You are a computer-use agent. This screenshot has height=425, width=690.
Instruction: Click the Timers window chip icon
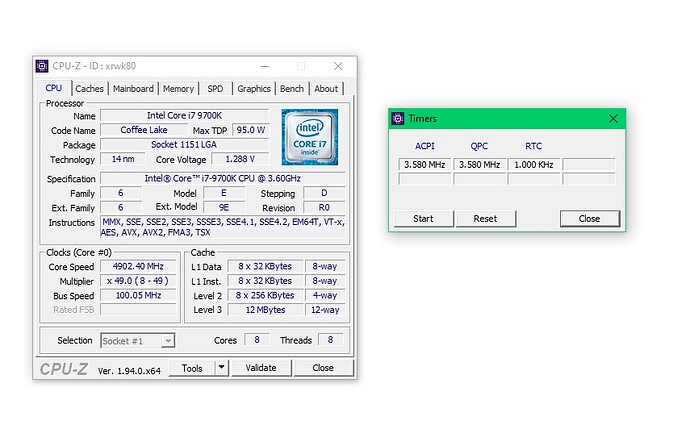pyautogui.click(x=398, y=118)
